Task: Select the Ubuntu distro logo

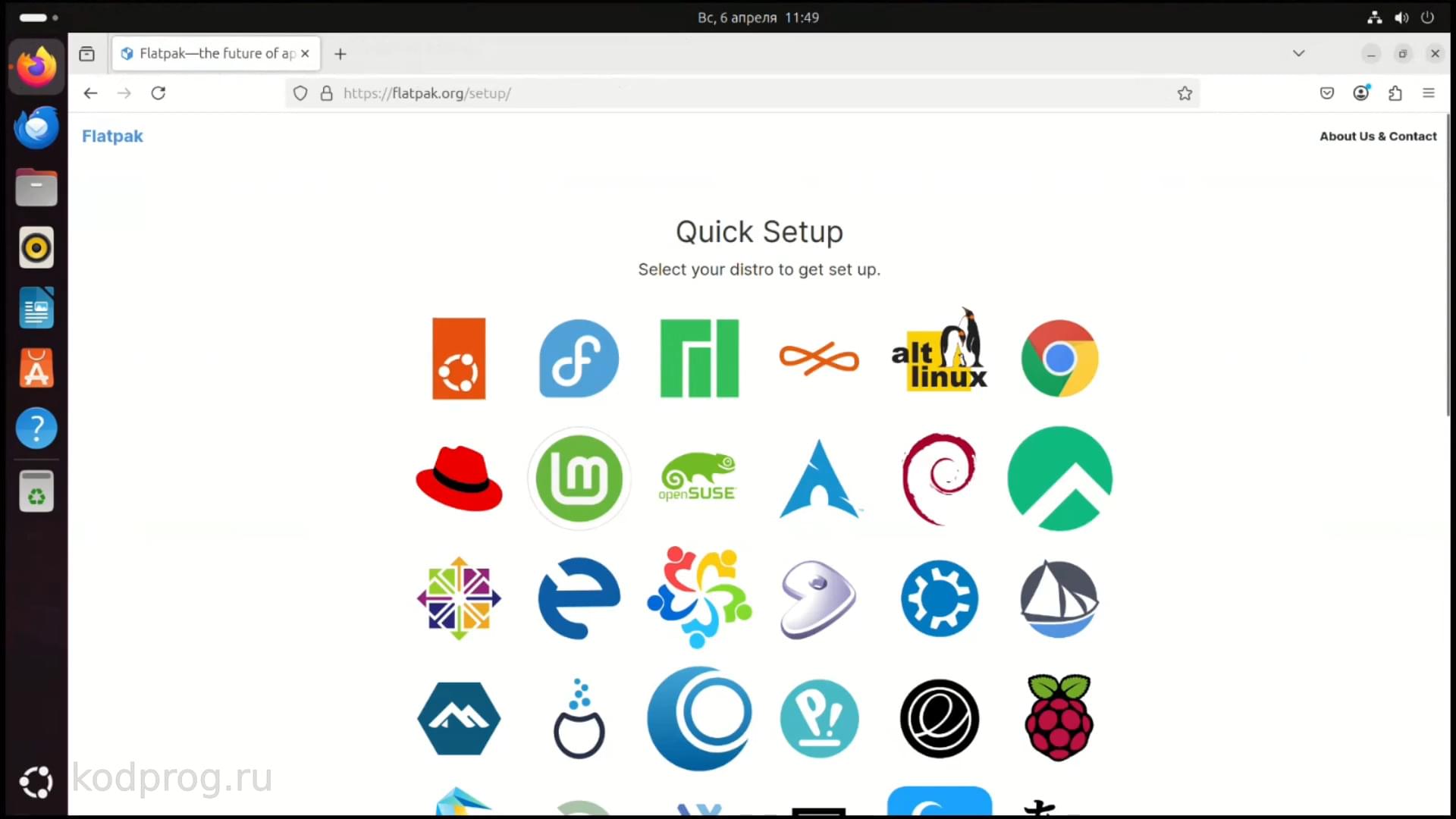Action: [458, 358]
